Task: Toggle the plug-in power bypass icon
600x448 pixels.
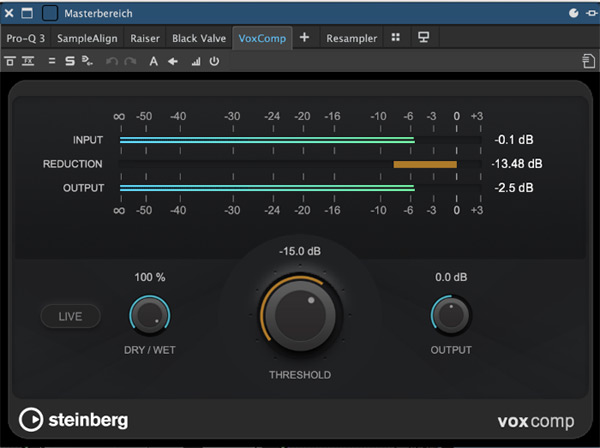Action: click(x=214, y=61)
